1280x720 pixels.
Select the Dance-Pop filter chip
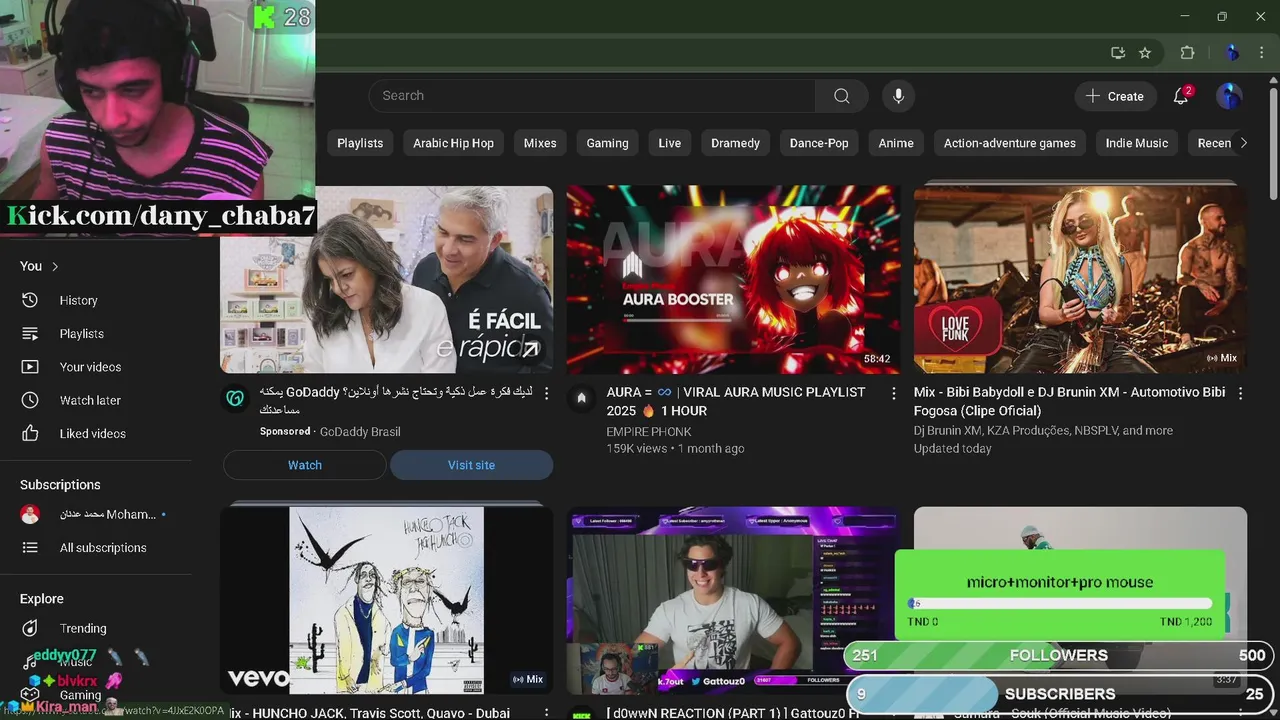[x=819, y=143]
